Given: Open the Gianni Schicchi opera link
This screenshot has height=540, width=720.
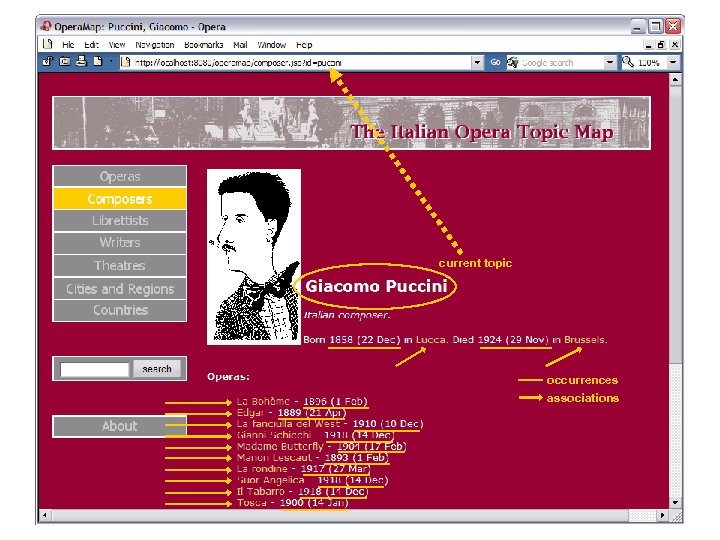Looking at the screenshot, I should 274,435.
